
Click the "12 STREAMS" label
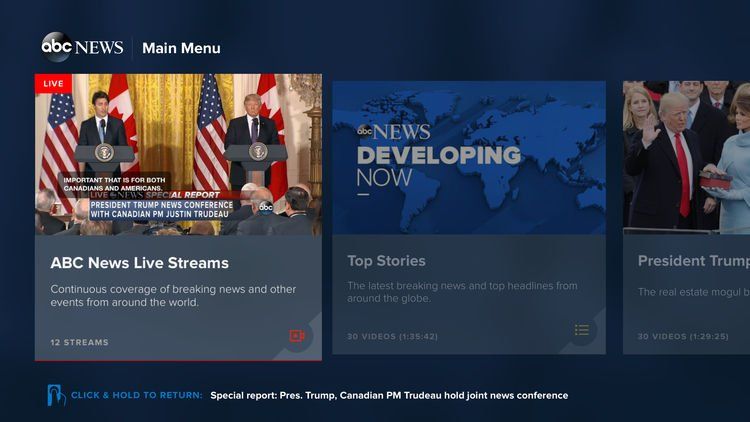pyautogui.click(x=79, y=343)
